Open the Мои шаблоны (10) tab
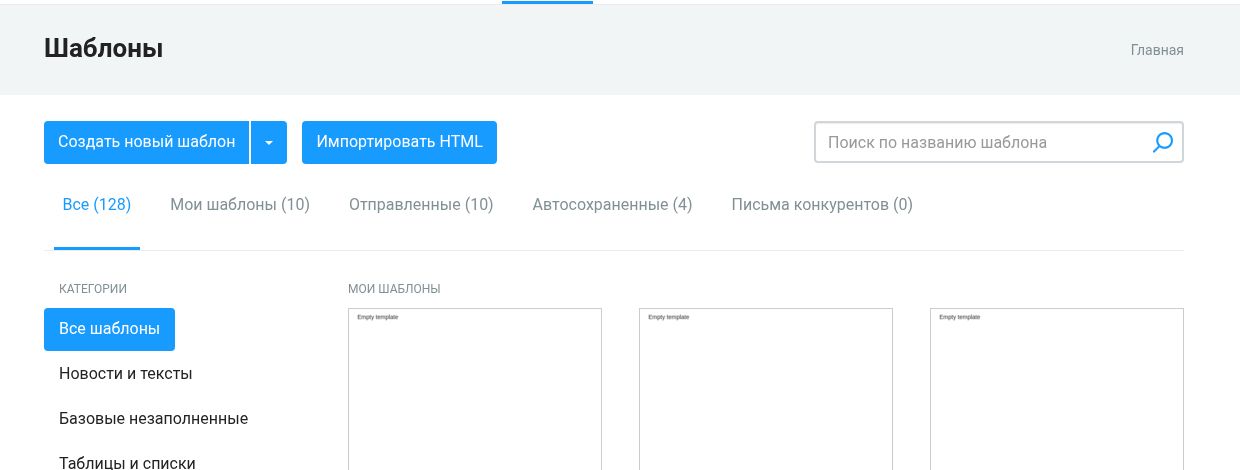 240,205
